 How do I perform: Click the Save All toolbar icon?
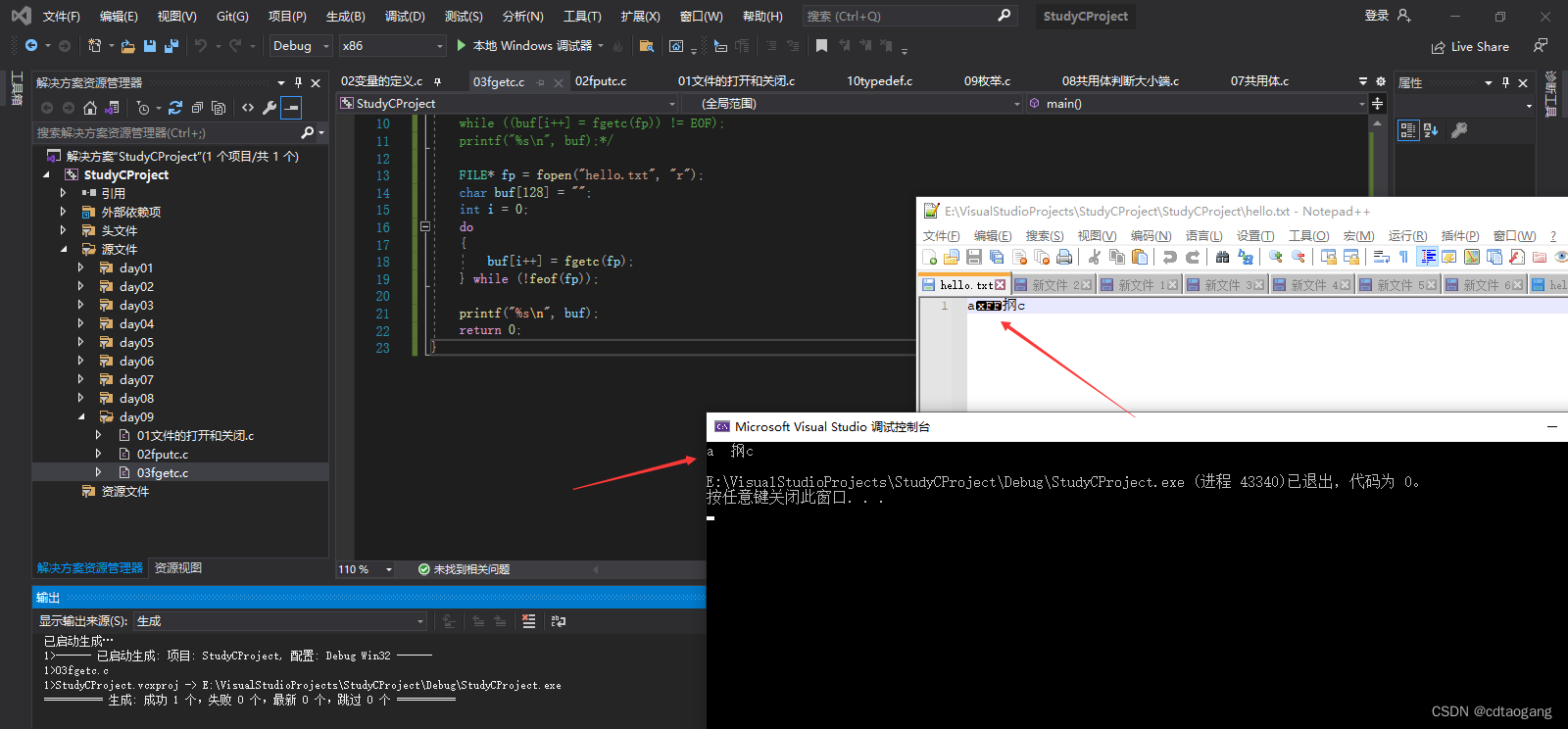(x=171, y=46)
